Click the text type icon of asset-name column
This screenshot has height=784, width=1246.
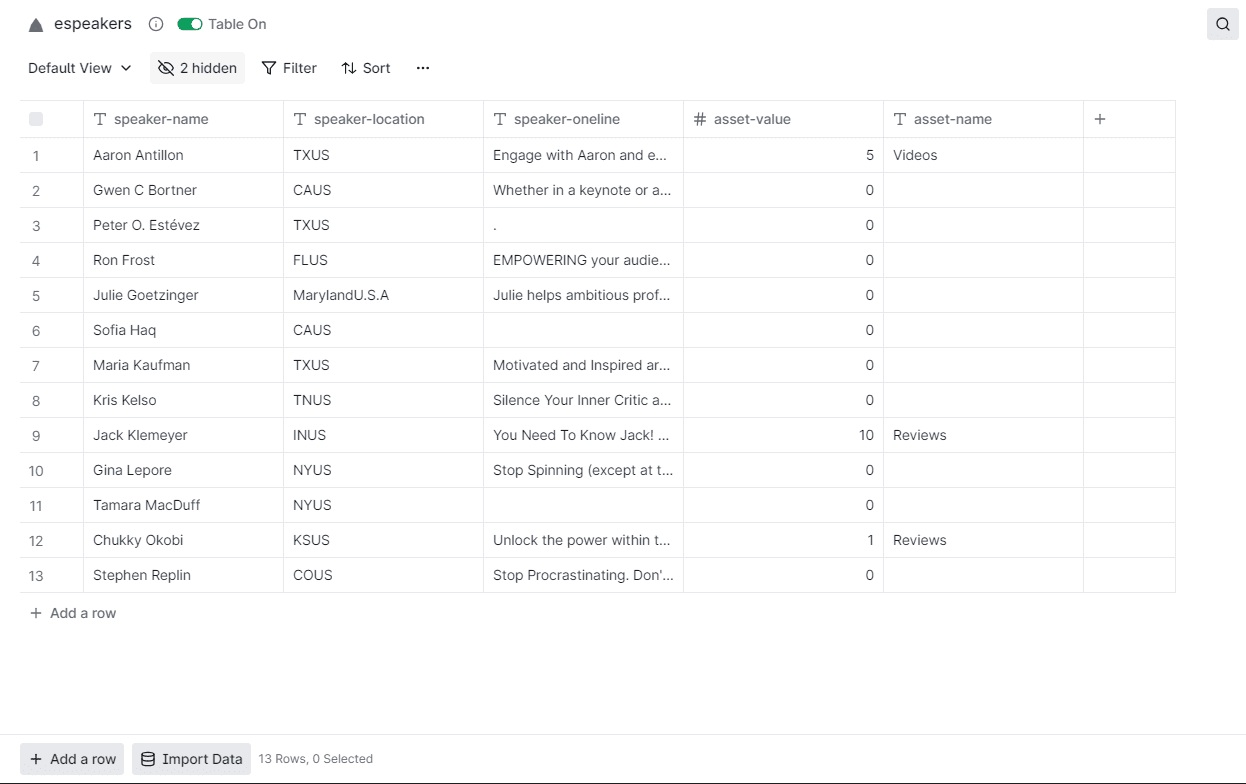900,119
